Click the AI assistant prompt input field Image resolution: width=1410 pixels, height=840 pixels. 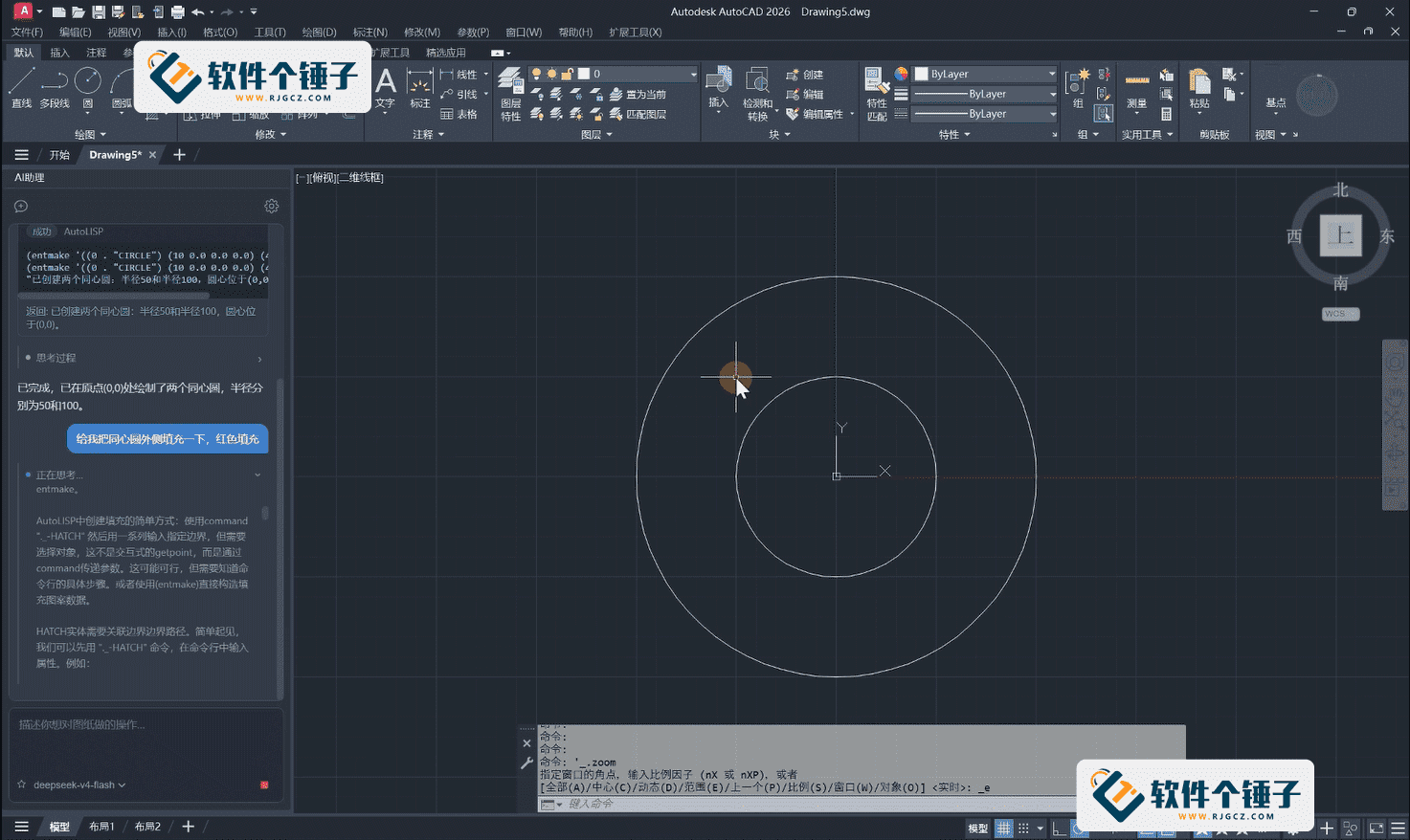click(145, 740)
